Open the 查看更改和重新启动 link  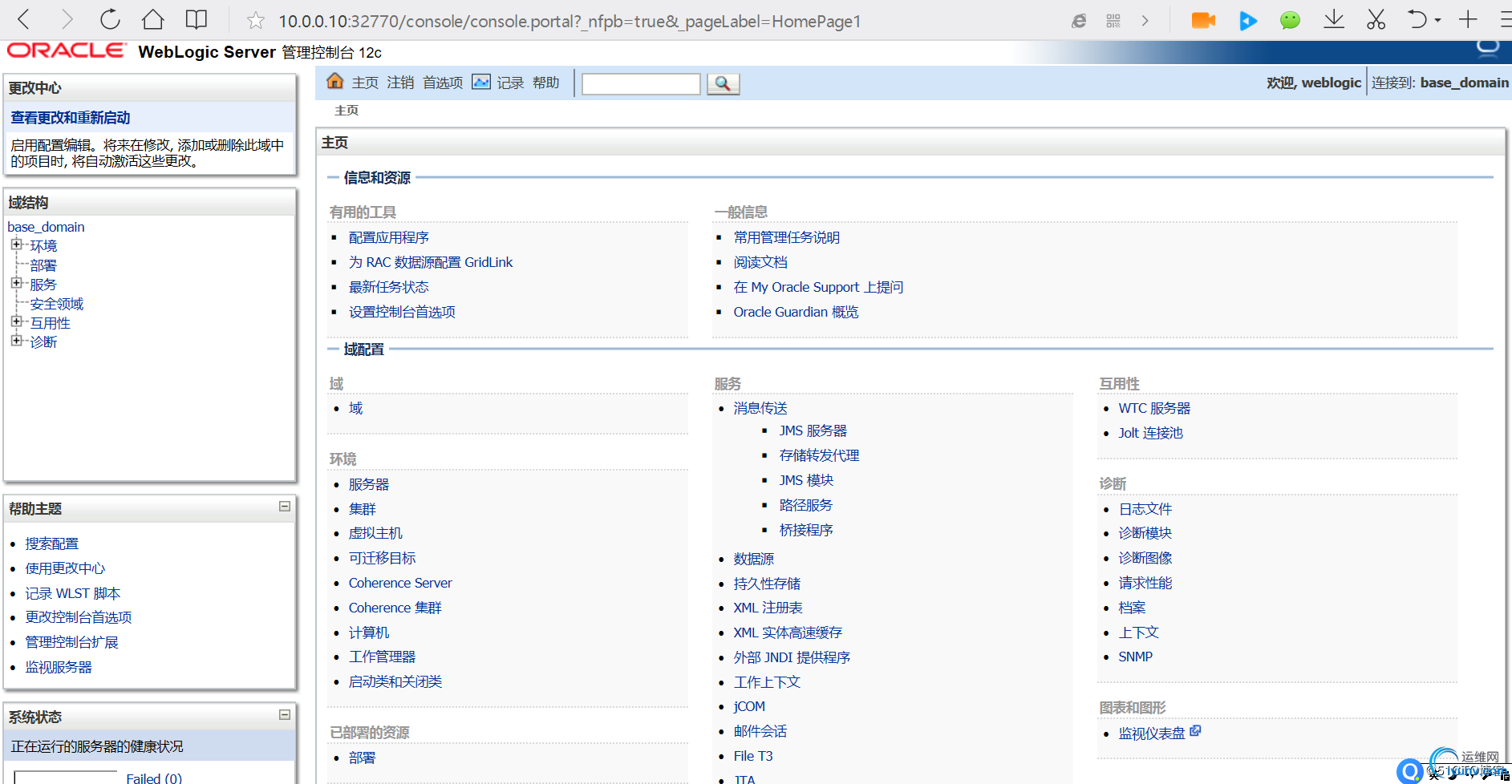pos(71,118)
